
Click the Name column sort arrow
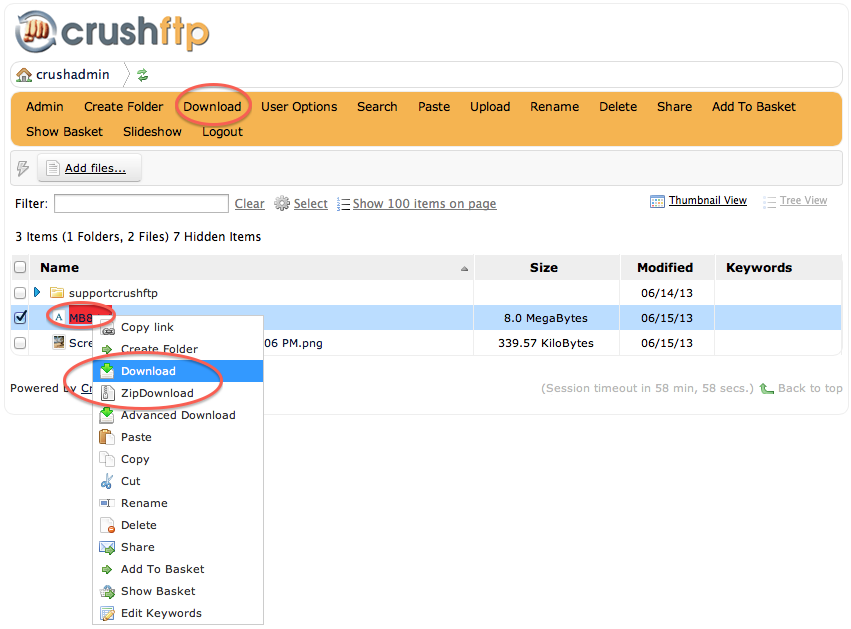point(464,269)
